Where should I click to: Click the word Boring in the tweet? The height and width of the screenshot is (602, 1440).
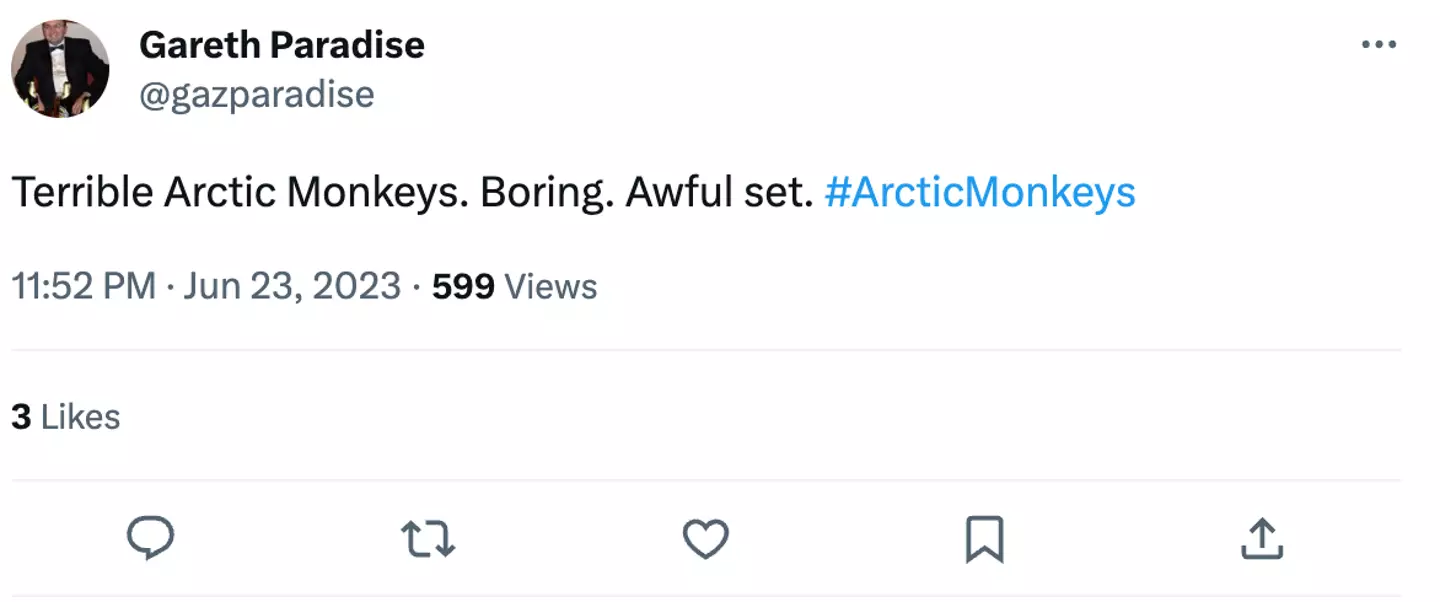point(542,192)
